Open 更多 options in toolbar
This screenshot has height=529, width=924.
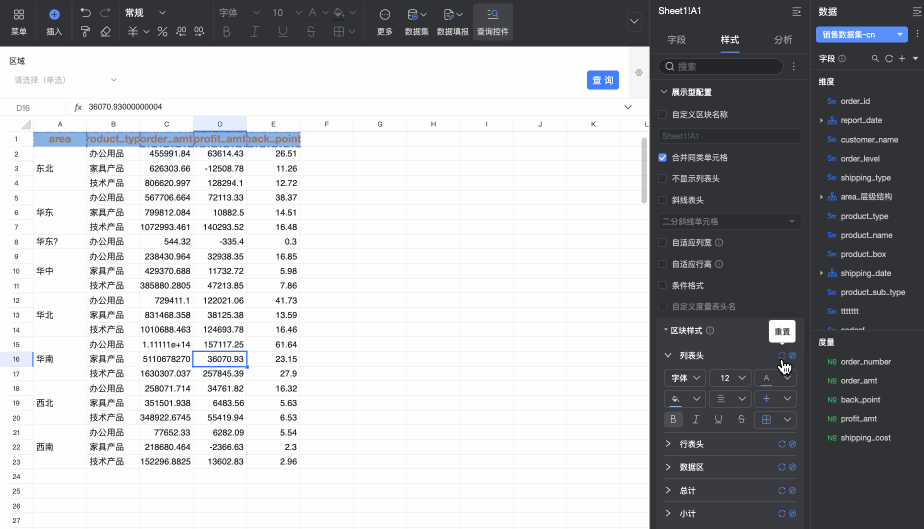coord(385,22)
